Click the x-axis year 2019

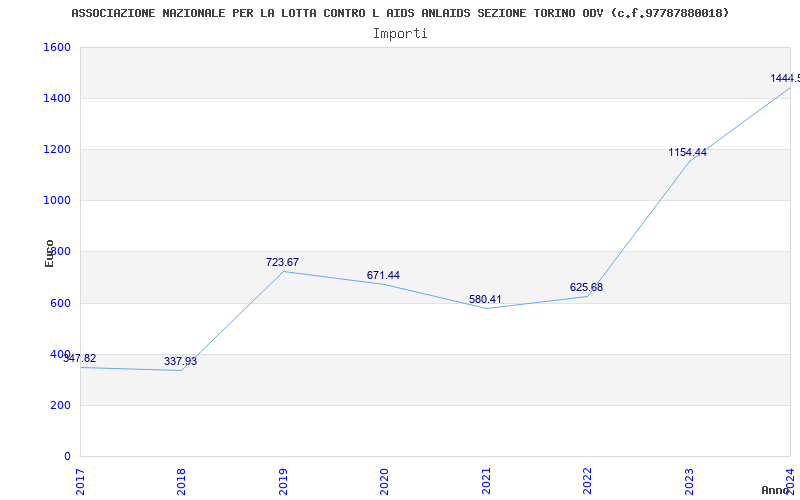tap(283, 481)
